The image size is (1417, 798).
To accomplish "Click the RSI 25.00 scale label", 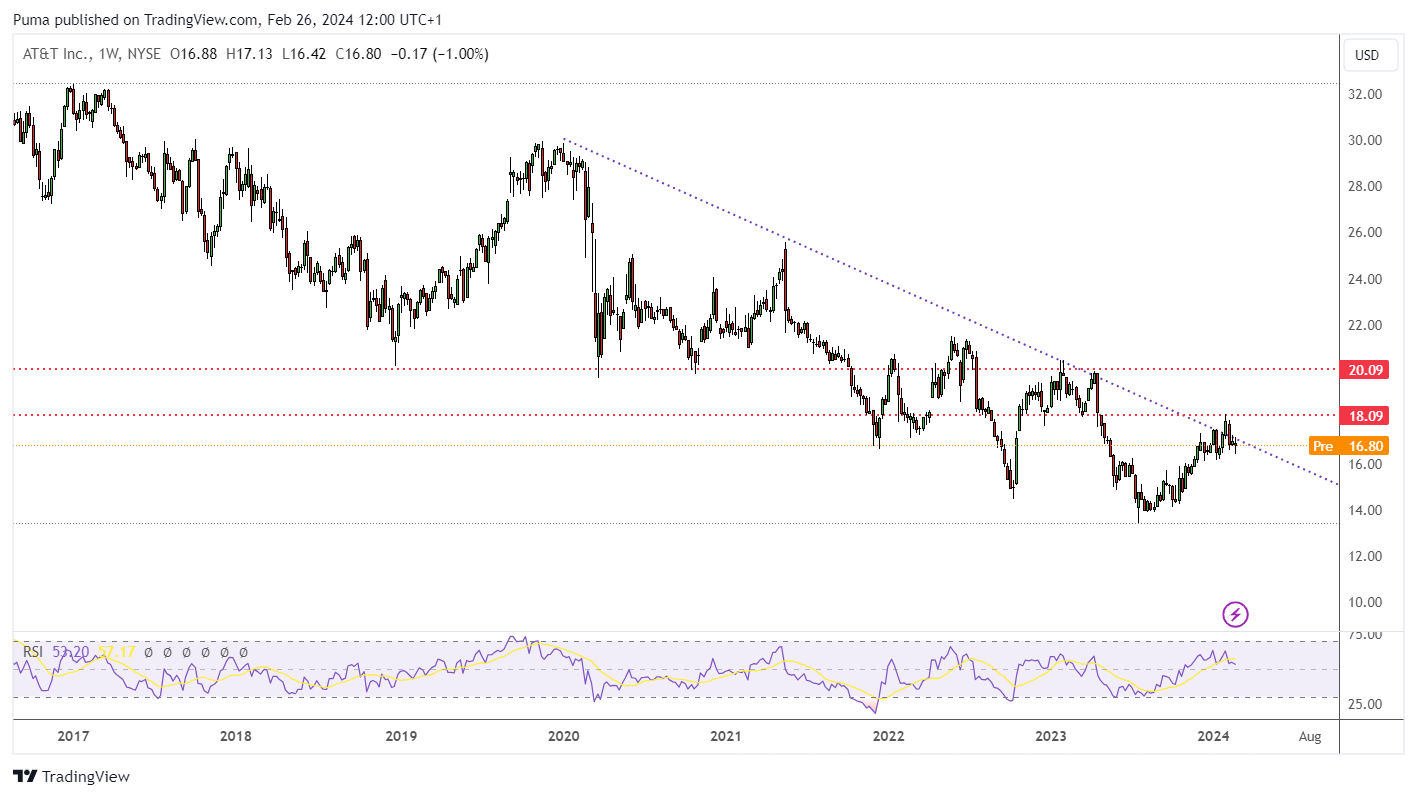I will tap(1365, 704).
